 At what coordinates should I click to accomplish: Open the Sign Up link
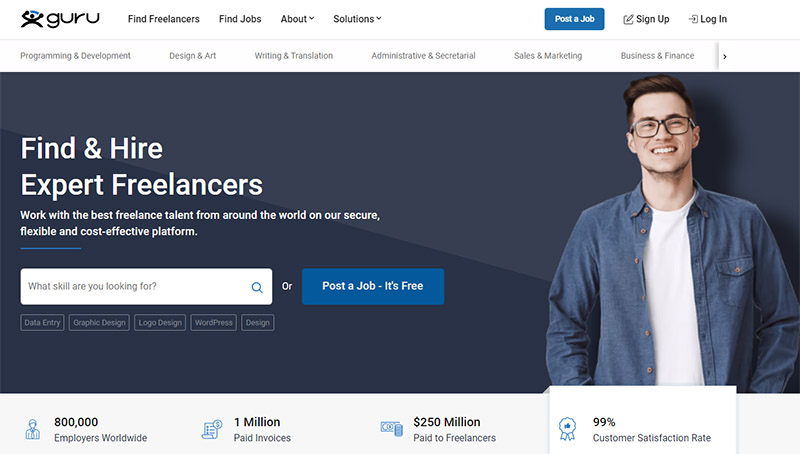pyautogui.click(x=646, y=19)
